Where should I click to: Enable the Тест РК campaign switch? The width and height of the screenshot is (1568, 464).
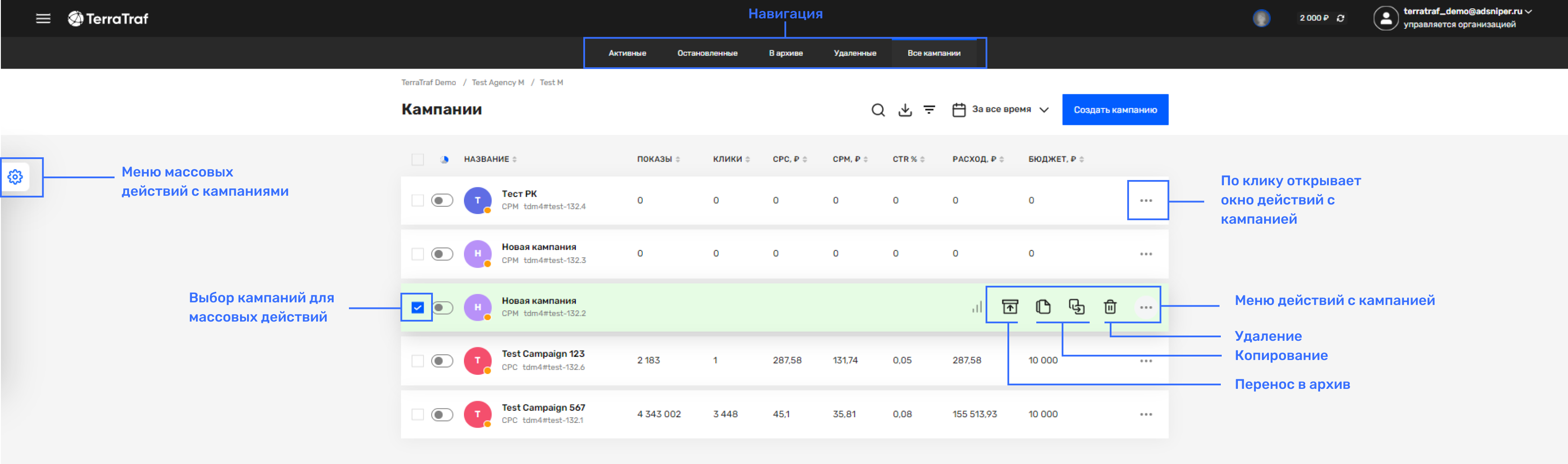(442, 200)
